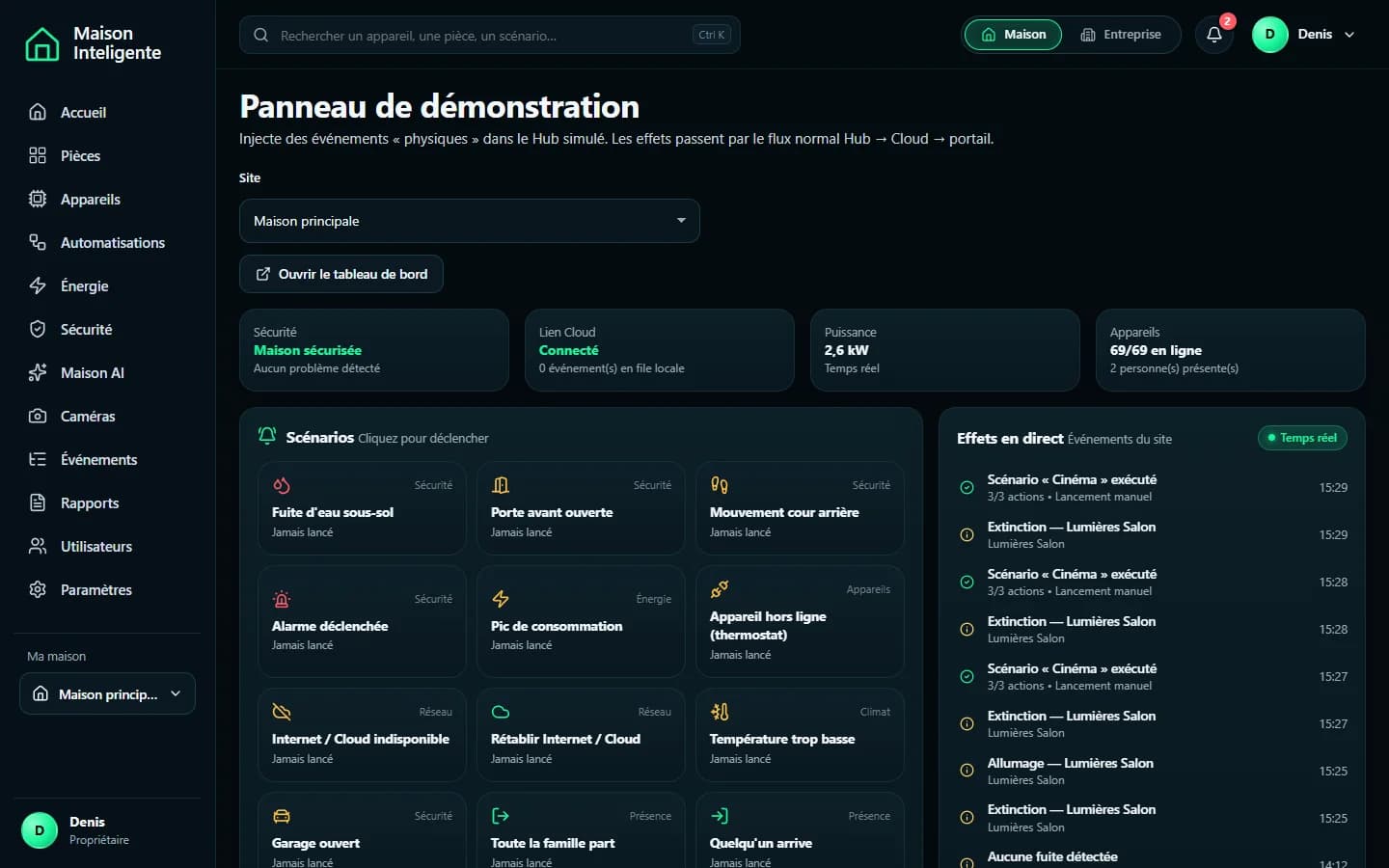Open the Automatisations section
The width and height of the screenshot is (1389, 868).
[x=107, y=242]
